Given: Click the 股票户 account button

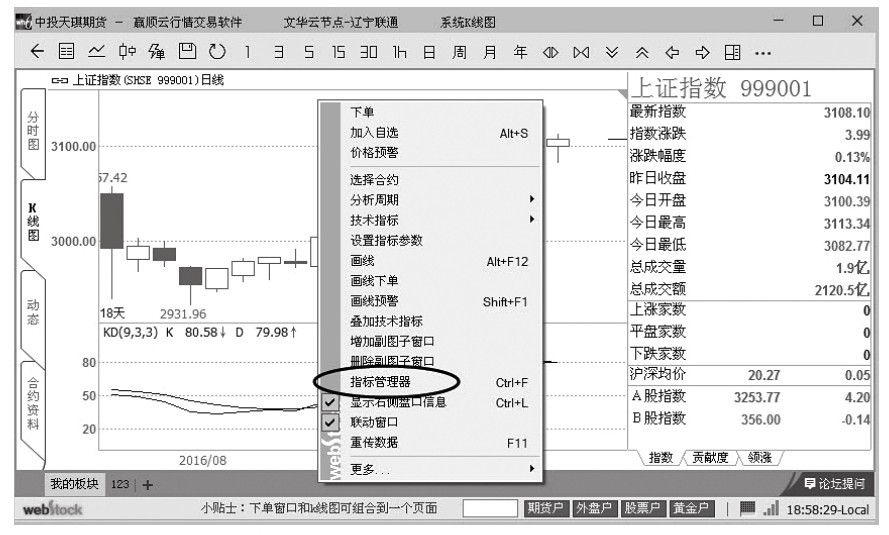Looking at the screenshot, I should pos(642,508).
